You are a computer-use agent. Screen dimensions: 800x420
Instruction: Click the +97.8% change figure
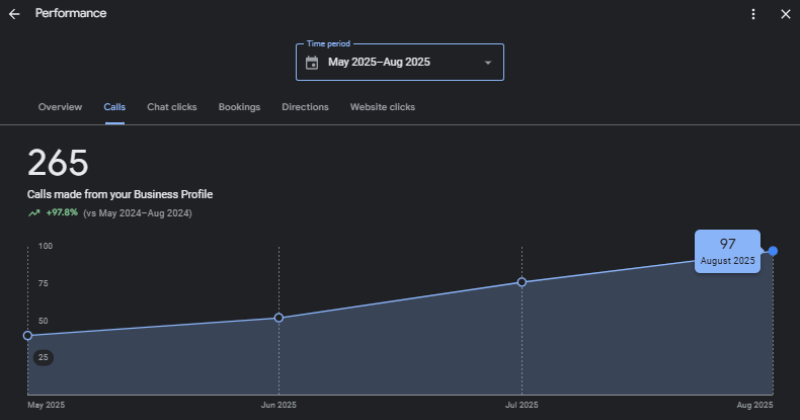(62, 213)
